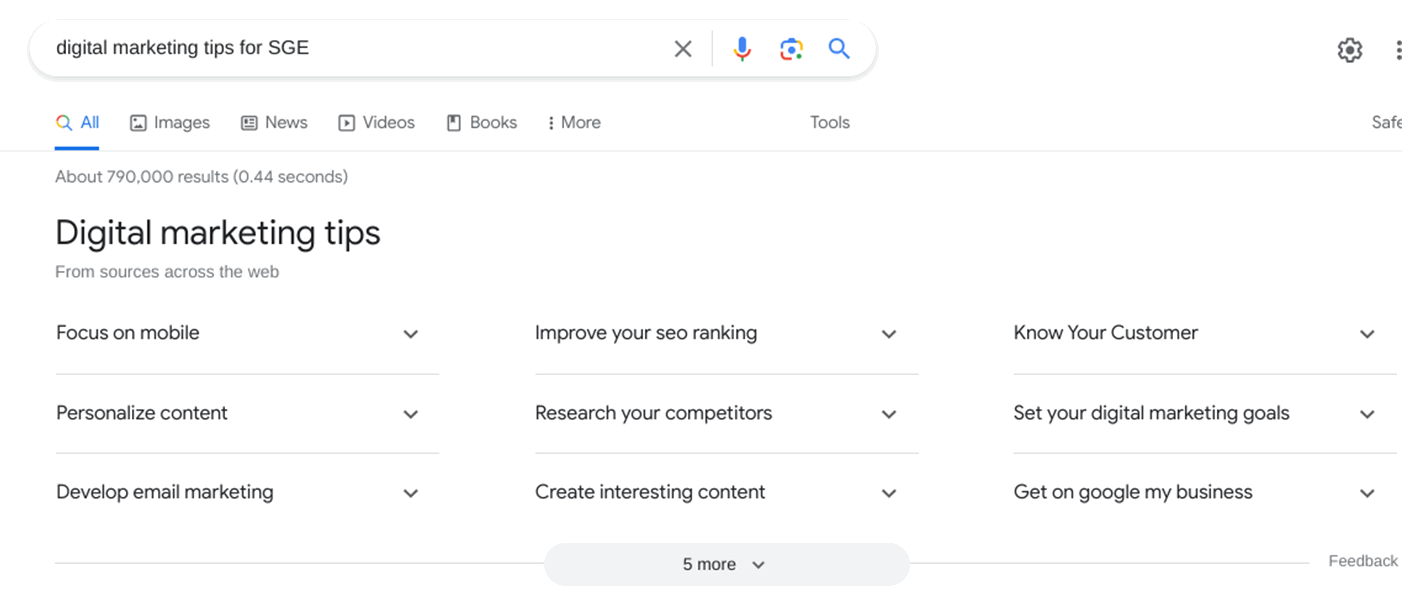Click the News tab icon
The height and width of the screenshot is (599, 1408).
coord(248,122)
